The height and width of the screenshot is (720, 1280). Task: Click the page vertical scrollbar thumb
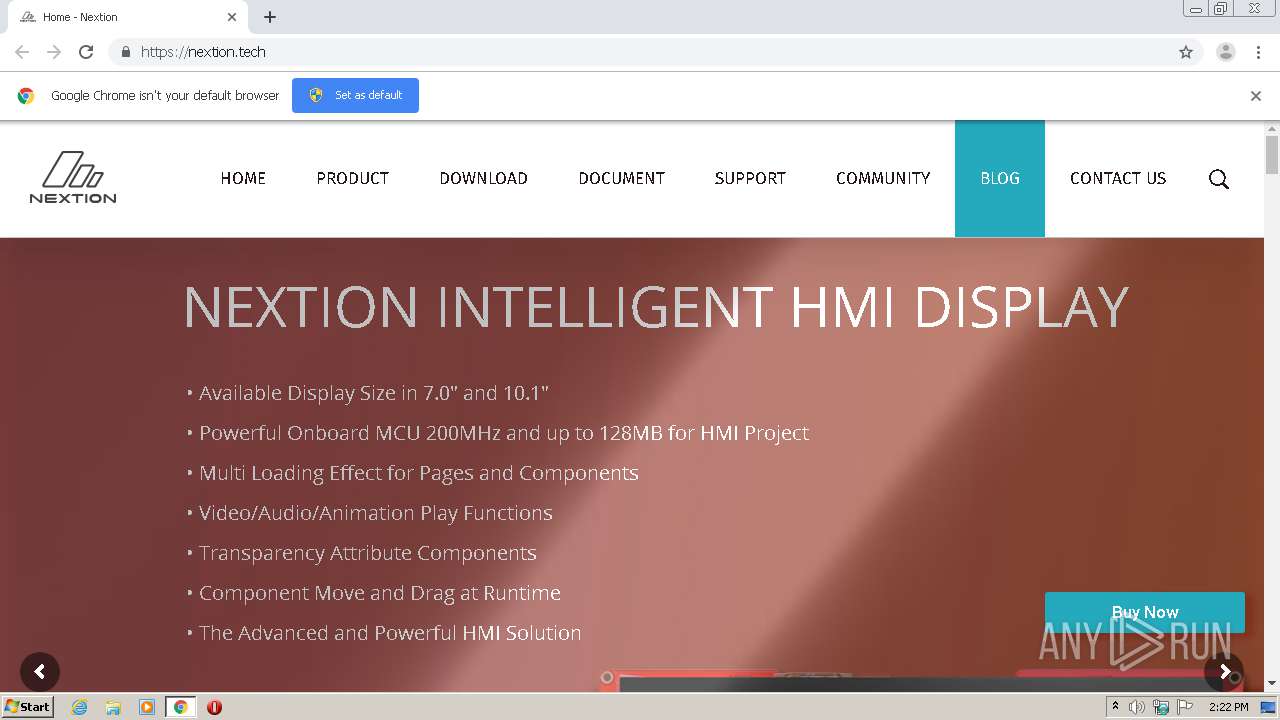[x=1272, y=155]
